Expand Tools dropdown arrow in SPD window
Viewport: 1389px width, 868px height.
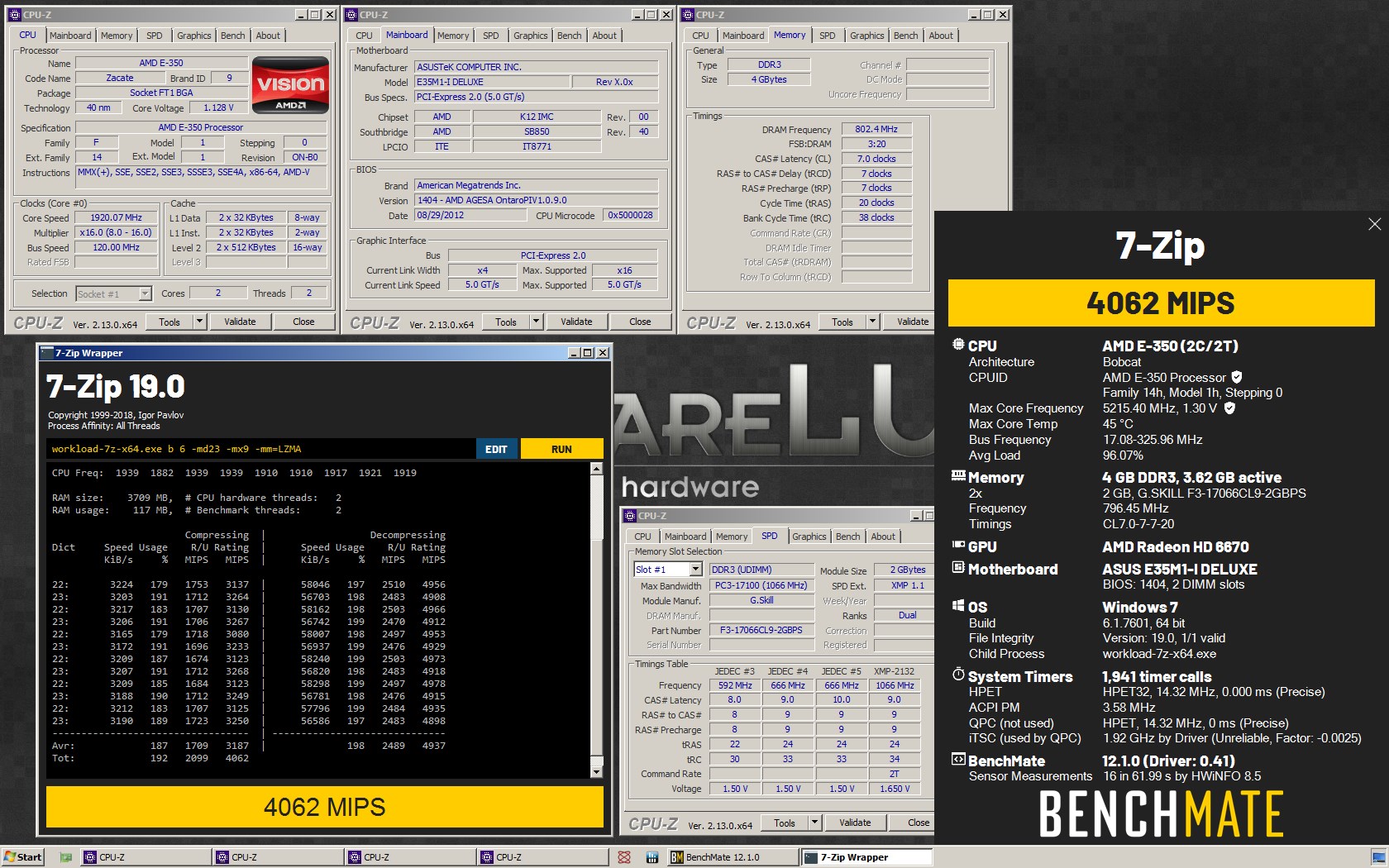coord(814,823)
